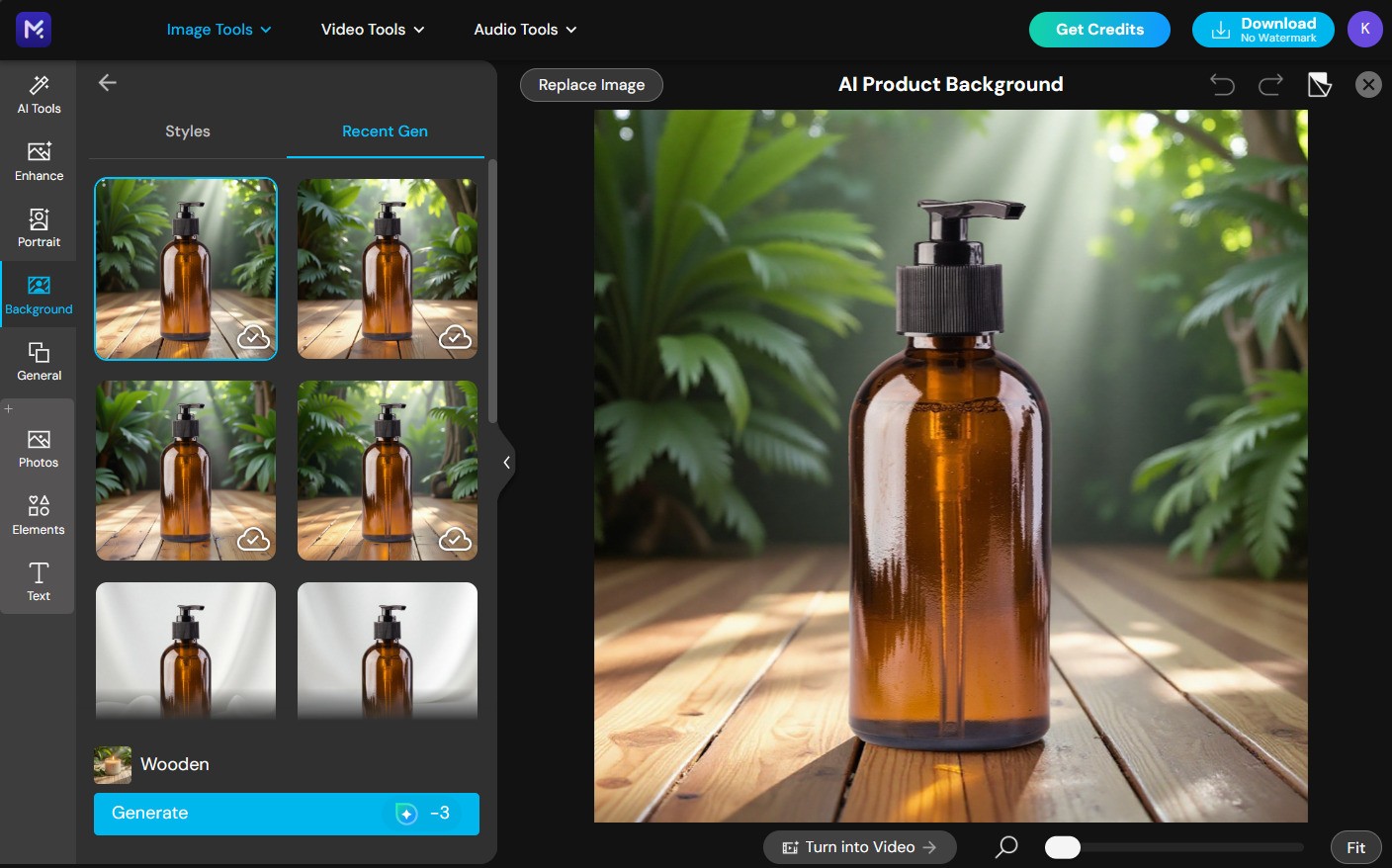Open the Elements panel
Viewport: 1392px width, 868px height.
point(38,515)
